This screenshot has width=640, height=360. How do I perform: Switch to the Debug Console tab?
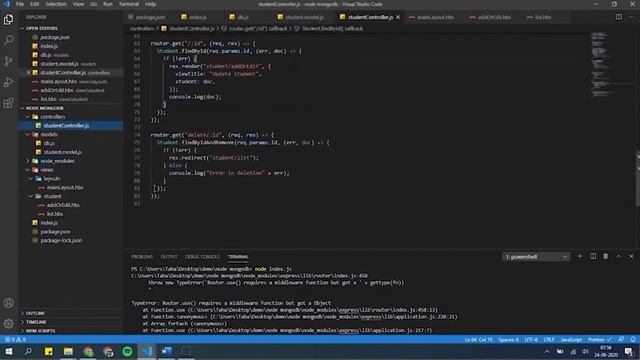(x=202, y=257)
